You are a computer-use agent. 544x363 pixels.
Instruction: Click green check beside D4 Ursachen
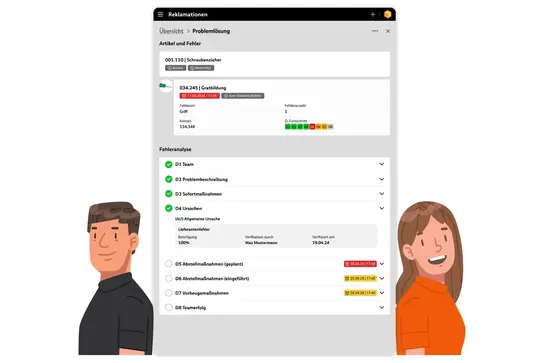pyautogui.click(x=169, y=208)
